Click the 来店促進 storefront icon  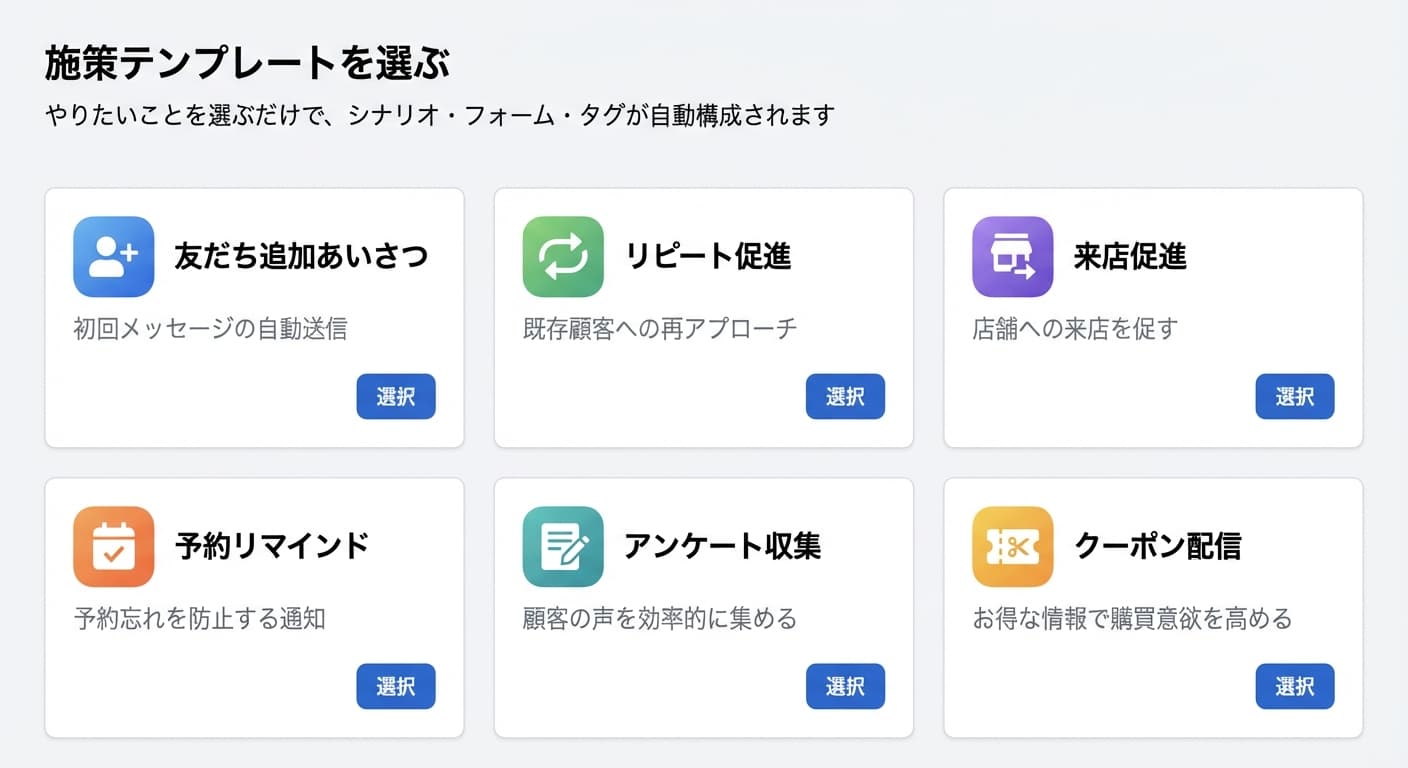[1012, 257]
